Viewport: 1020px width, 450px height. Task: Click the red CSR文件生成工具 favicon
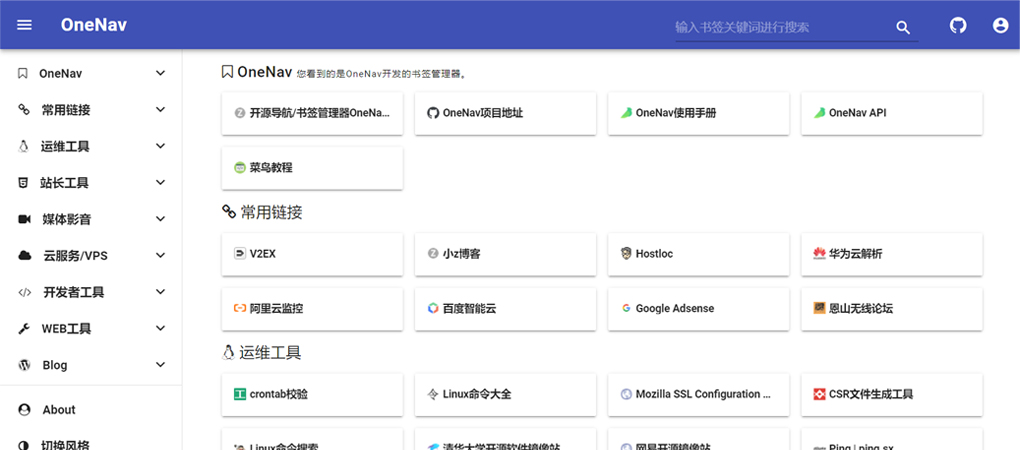pyautogui.click(x=820, y=394)
